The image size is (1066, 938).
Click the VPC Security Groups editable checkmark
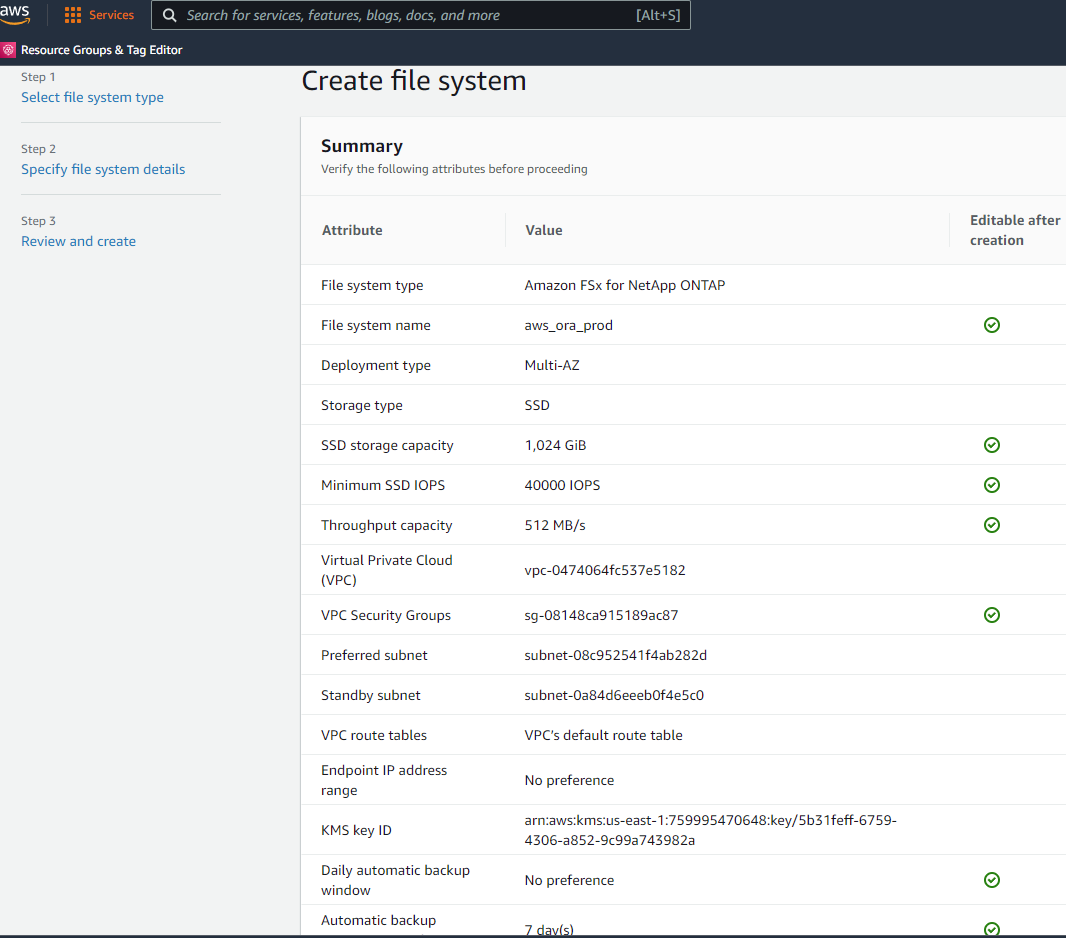992,615
